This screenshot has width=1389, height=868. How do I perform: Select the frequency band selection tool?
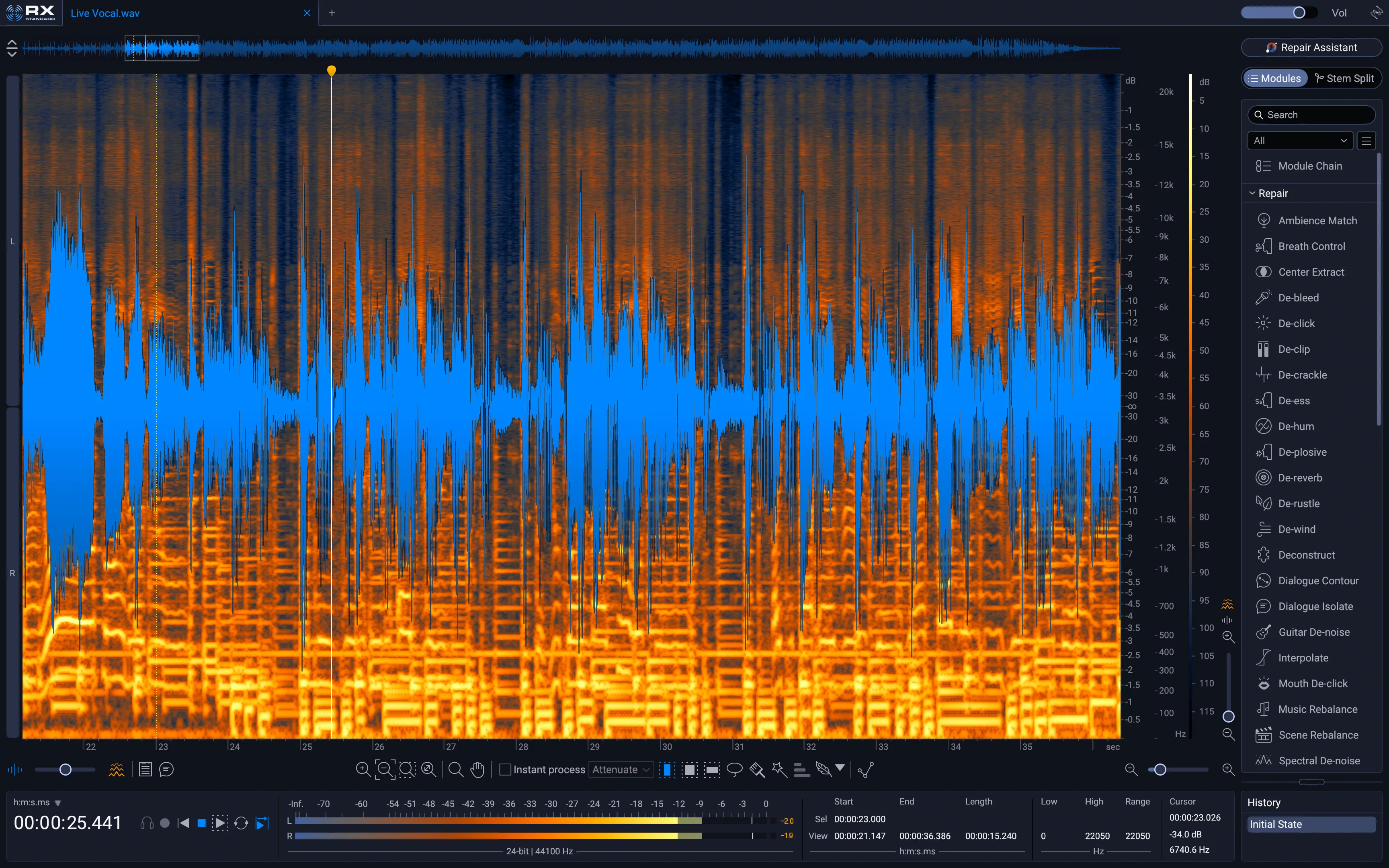pos(712,770)
